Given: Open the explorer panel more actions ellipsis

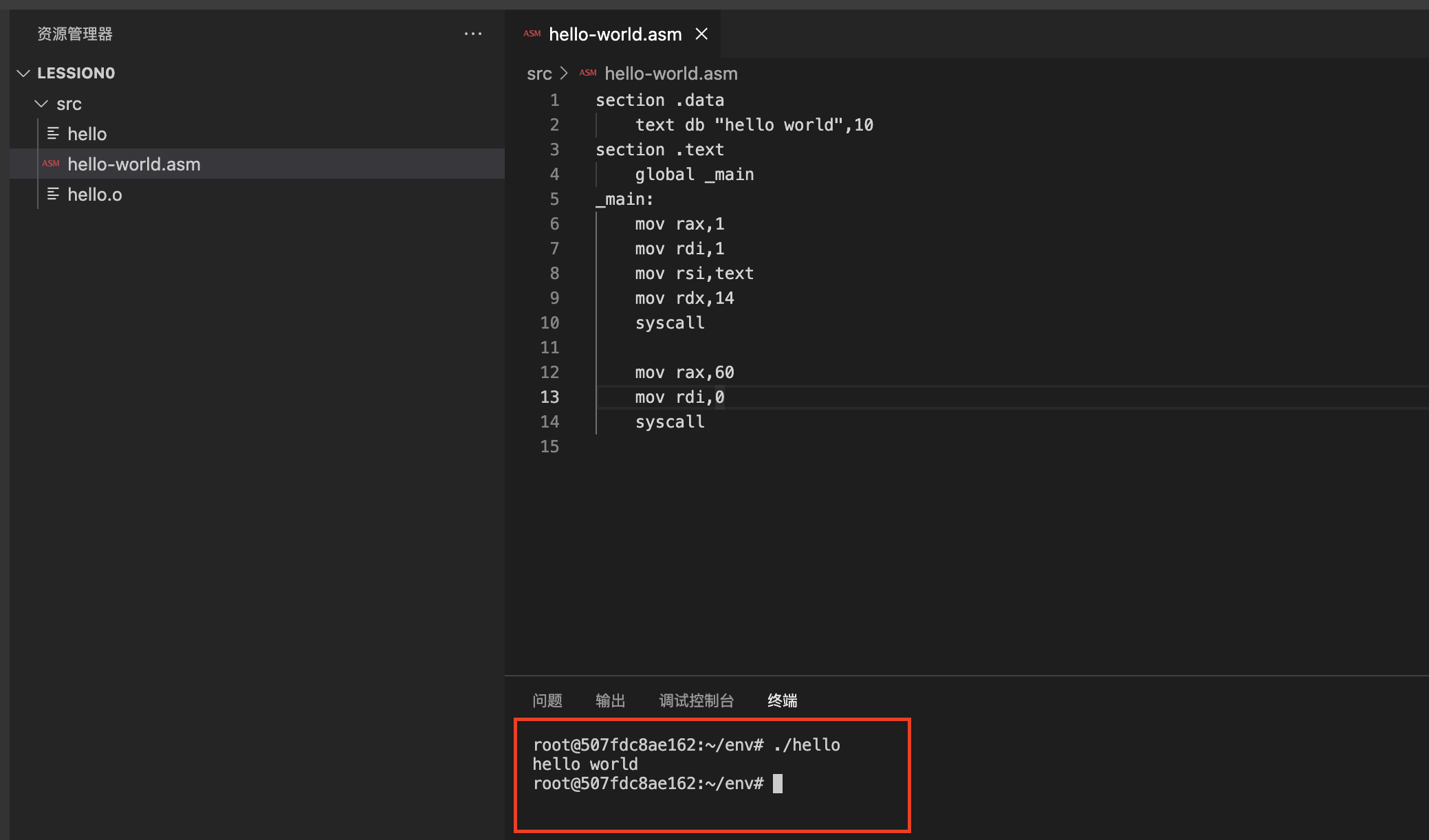Looking at the screenshot, I should [x=473, y=34].
